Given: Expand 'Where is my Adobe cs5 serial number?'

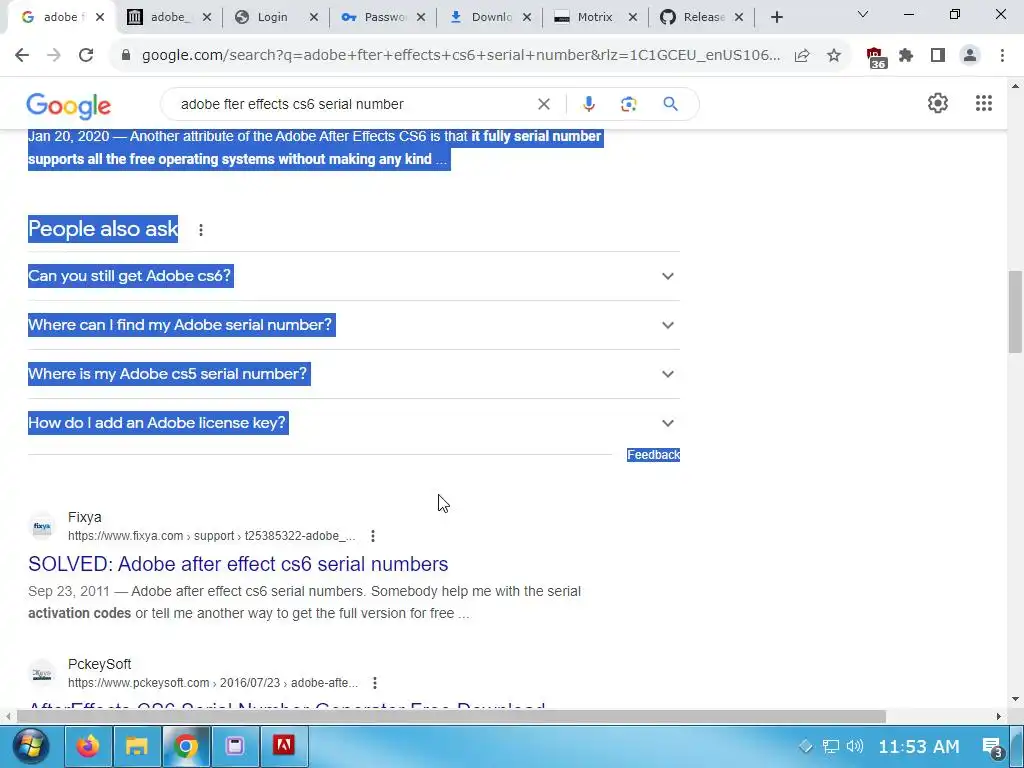Looking at the screenshot, I should tap(353, 374).
